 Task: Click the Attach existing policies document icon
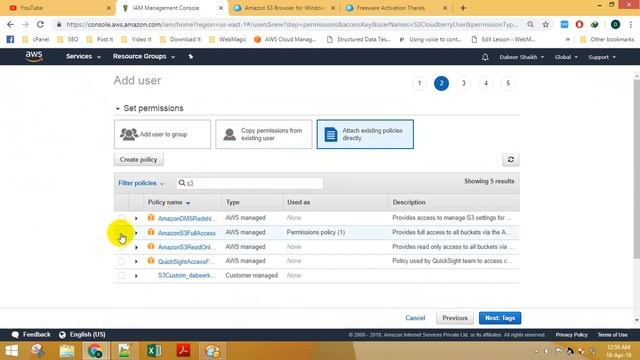point(331,134)
